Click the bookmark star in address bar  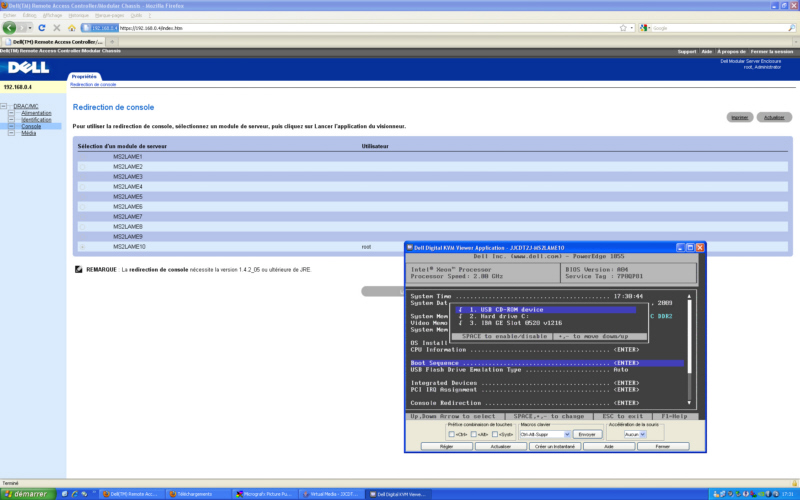coord(623,28)
